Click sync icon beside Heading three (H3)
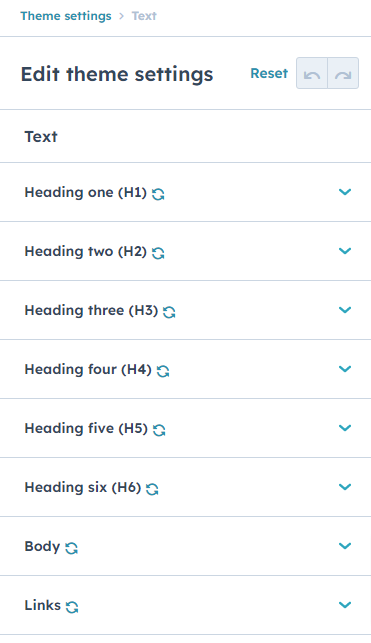Viewport: 371px width, 643px height. click(x=169, y=312)
